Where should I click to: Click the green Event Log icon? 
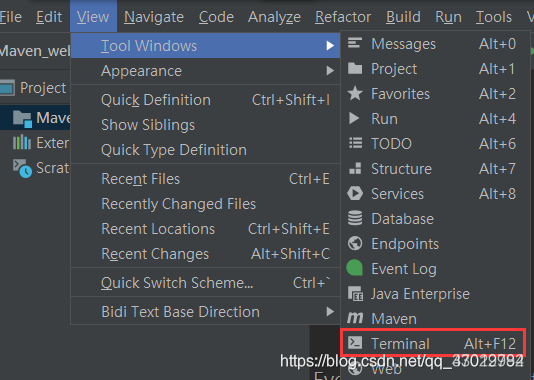tap(355, 268)
